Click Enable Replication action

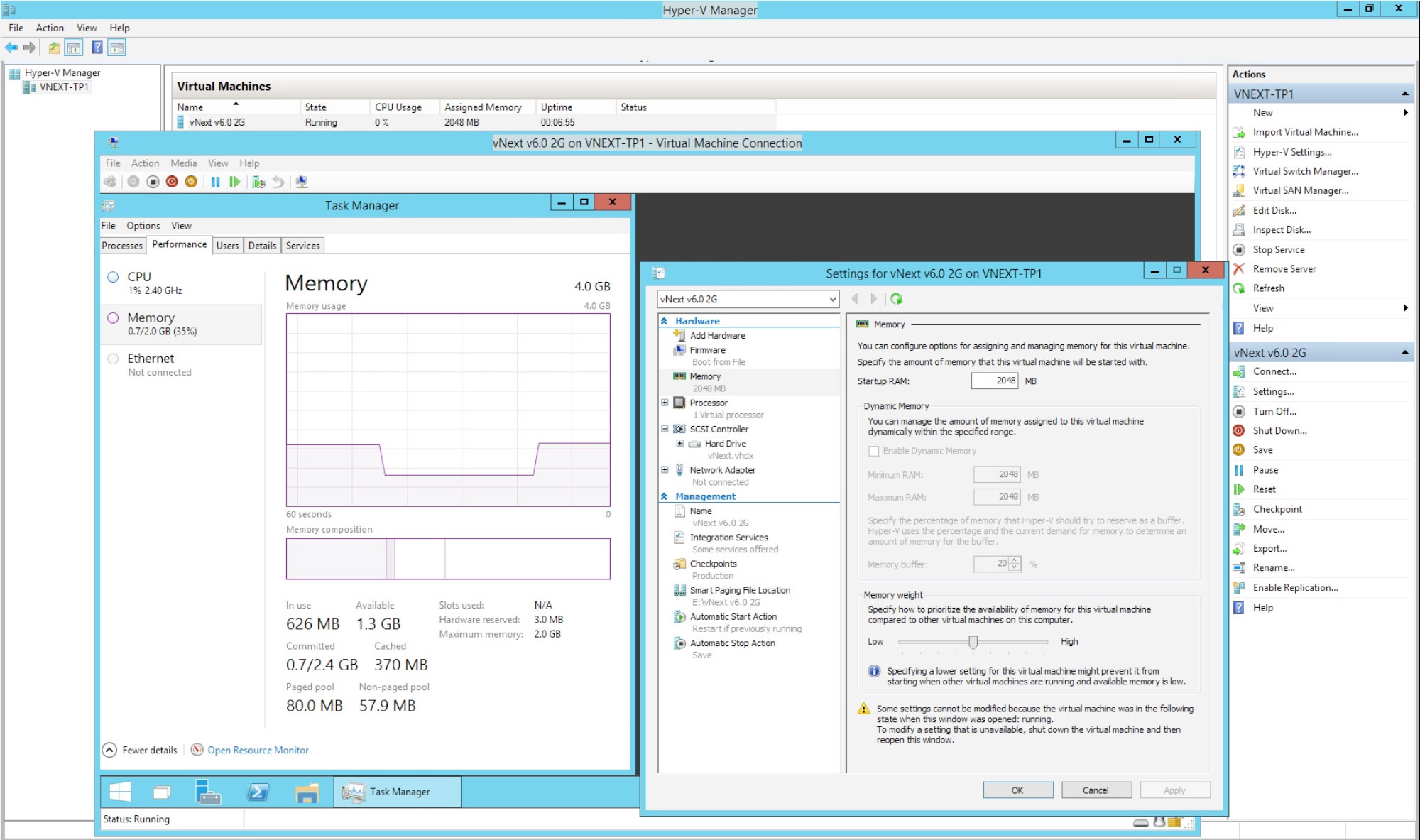point(1295,588)
